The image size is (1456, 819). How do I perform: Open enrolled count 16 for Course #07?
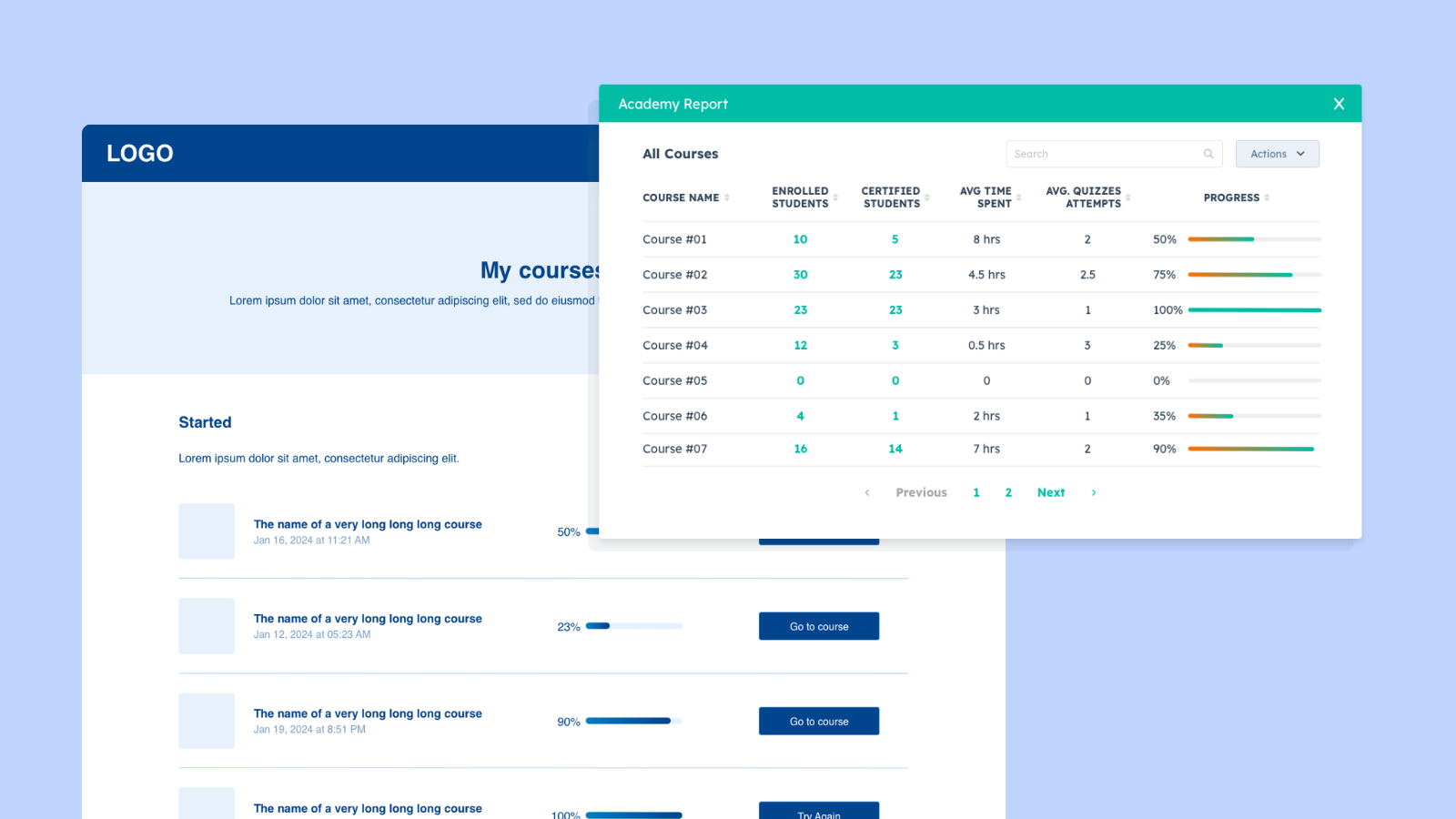point(800,449)
